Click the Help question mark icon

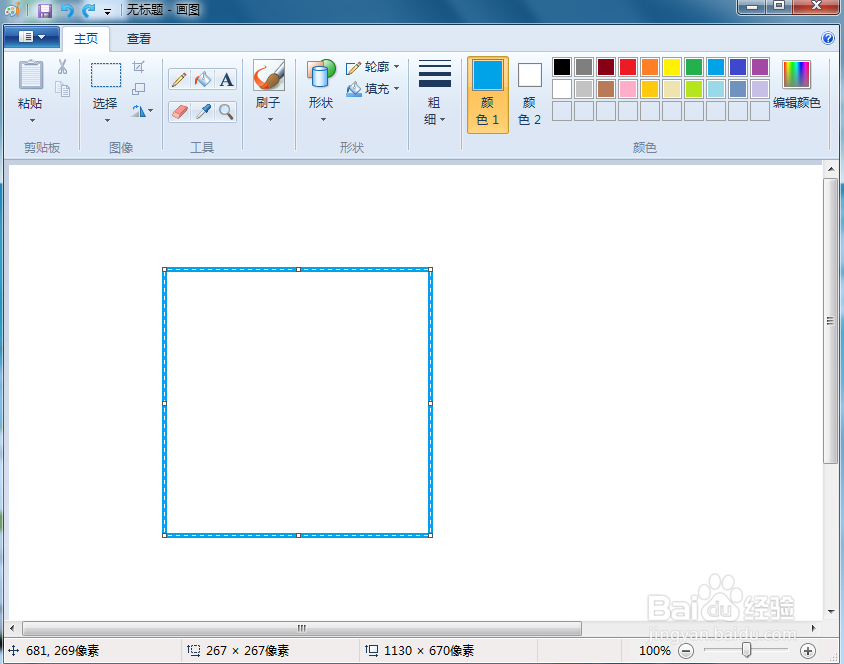pyautogui.click(x=827, y=38)
